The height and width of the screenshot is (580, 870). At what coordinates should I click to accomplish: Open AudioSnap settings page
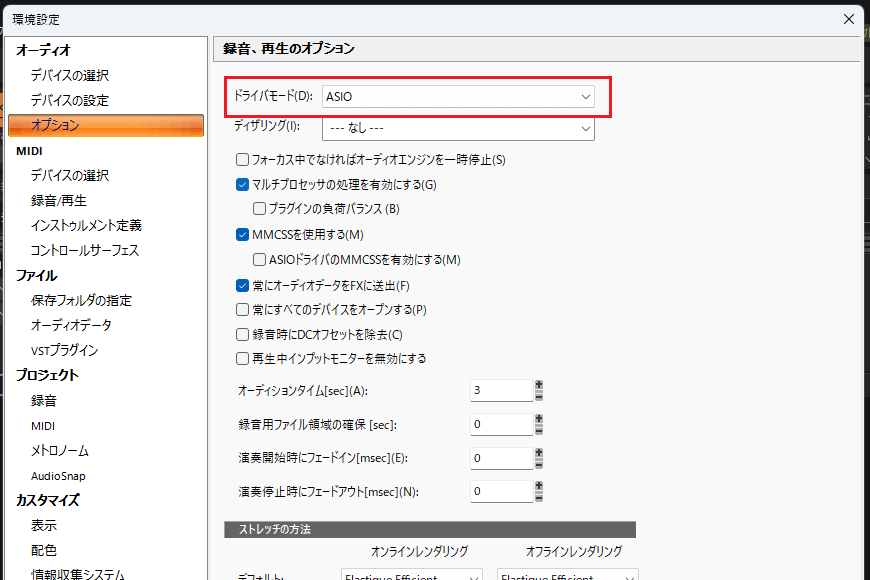point(58,476)
